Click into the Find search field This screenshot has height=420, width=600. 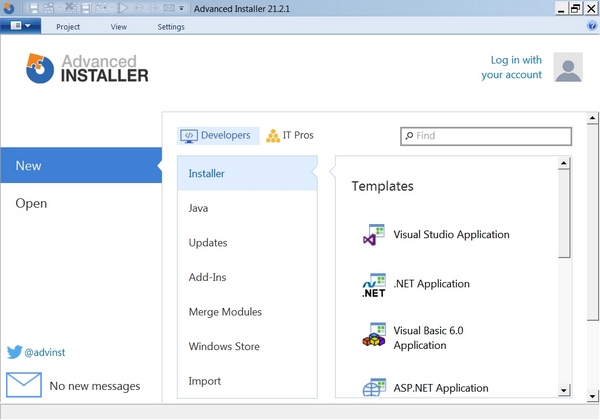tap(486, 136)
